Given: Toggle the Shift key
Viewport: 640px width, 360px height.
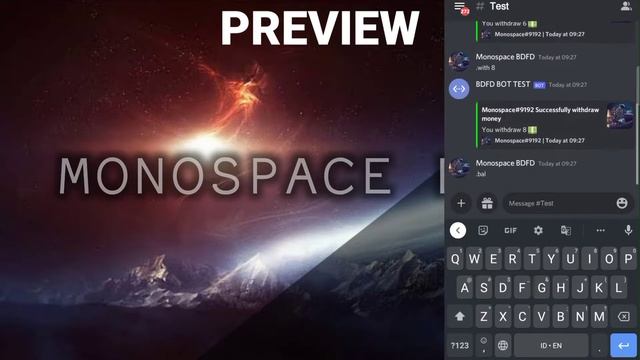Looking at the screenshot, I should [460, 316].
